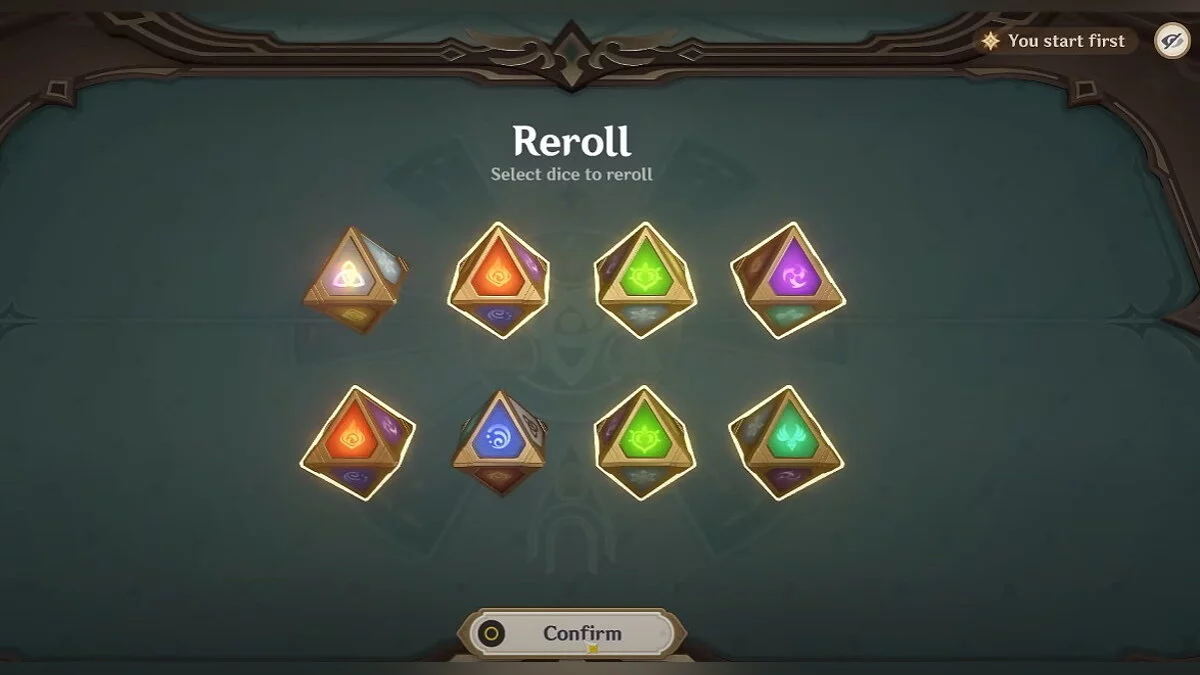This screenshot has height=675, width=1200.
Task: Click the lower row green Dendro die
Action: [x=645, y=443]
